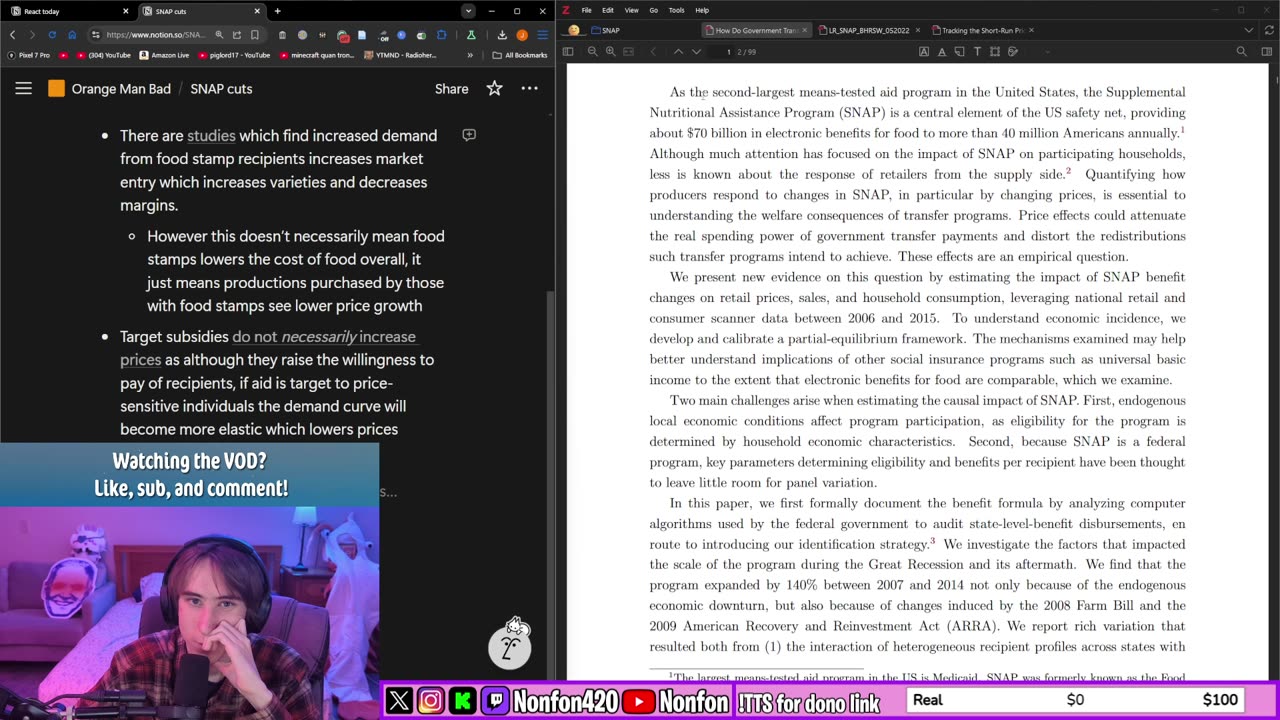
Task: Open a new browser tab
Action: coord(277,11)
